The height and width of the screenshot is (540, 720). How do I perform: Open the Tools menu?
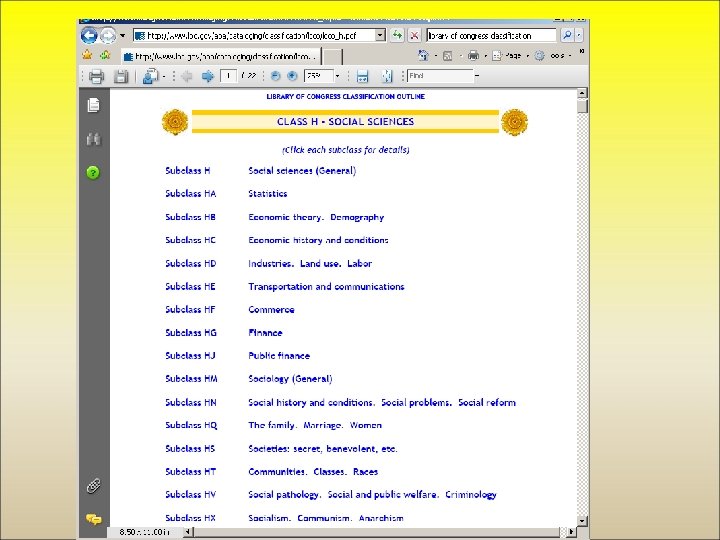(551, 56)
